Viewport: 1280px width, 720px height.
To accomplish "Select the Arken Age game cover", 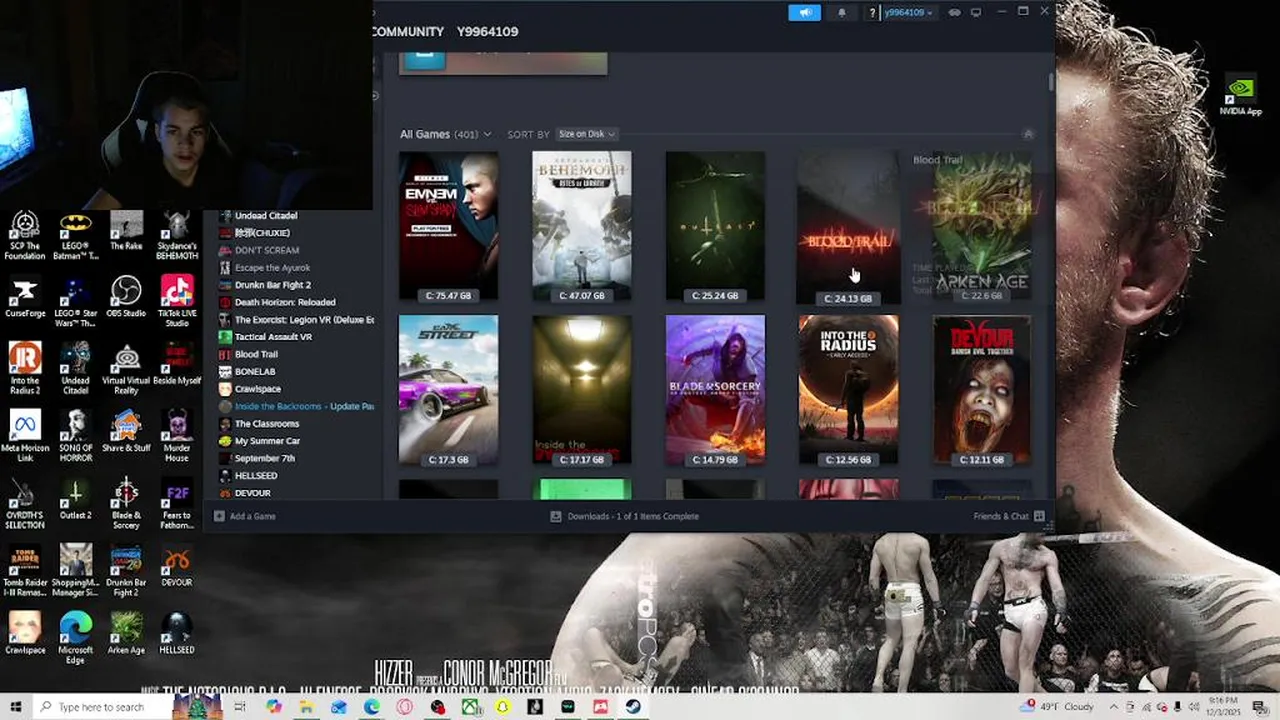I will [982, 226].
